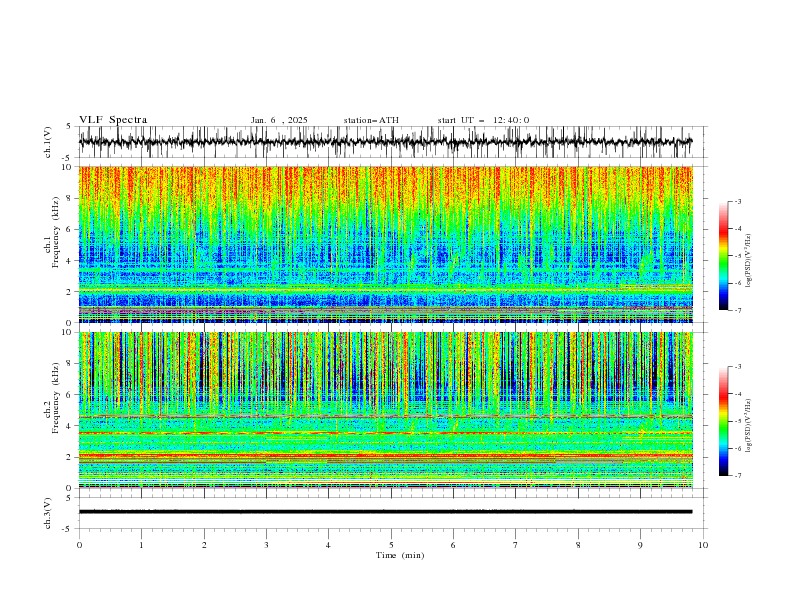The width and height of the screenshot is (792, 612).
Task: Click the upper PSD color scale bar
Action: [723, 256]
